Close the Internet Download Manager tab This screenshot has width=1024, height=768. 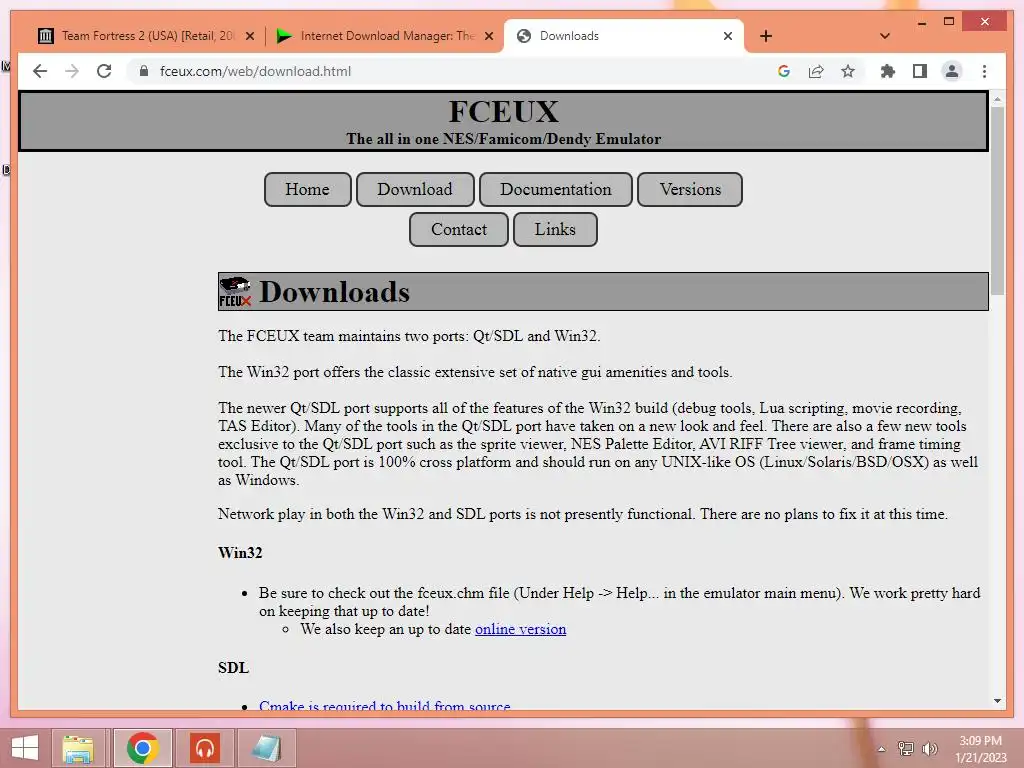pos(488,36)
